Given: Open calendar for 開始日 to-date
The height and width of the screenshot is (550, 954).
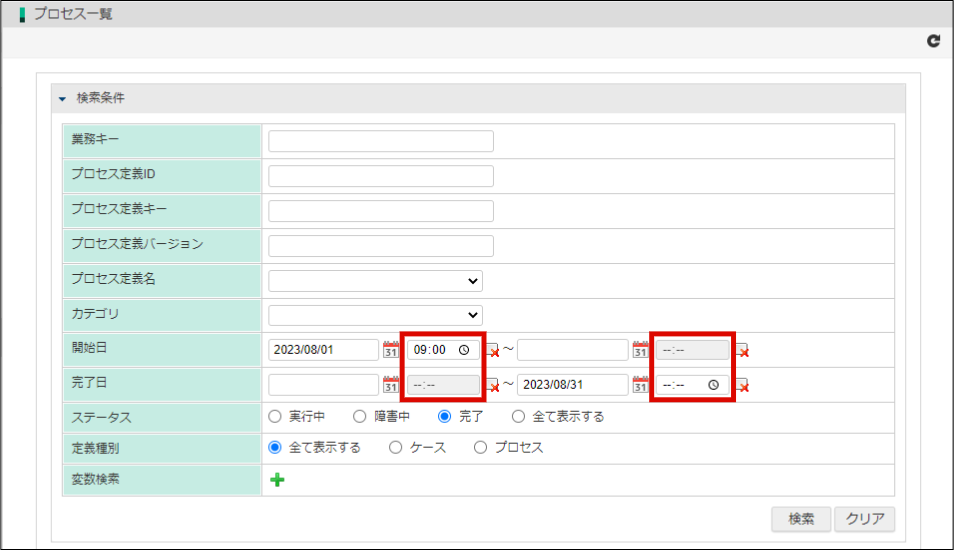Looking at the screenshot, I should point(640,350).
